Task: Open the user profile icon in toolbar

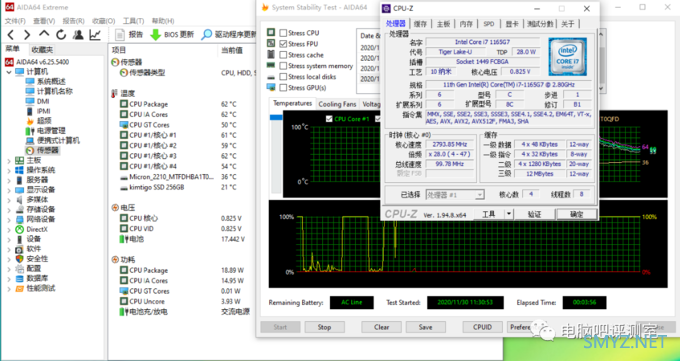Action: click(78, 35)
